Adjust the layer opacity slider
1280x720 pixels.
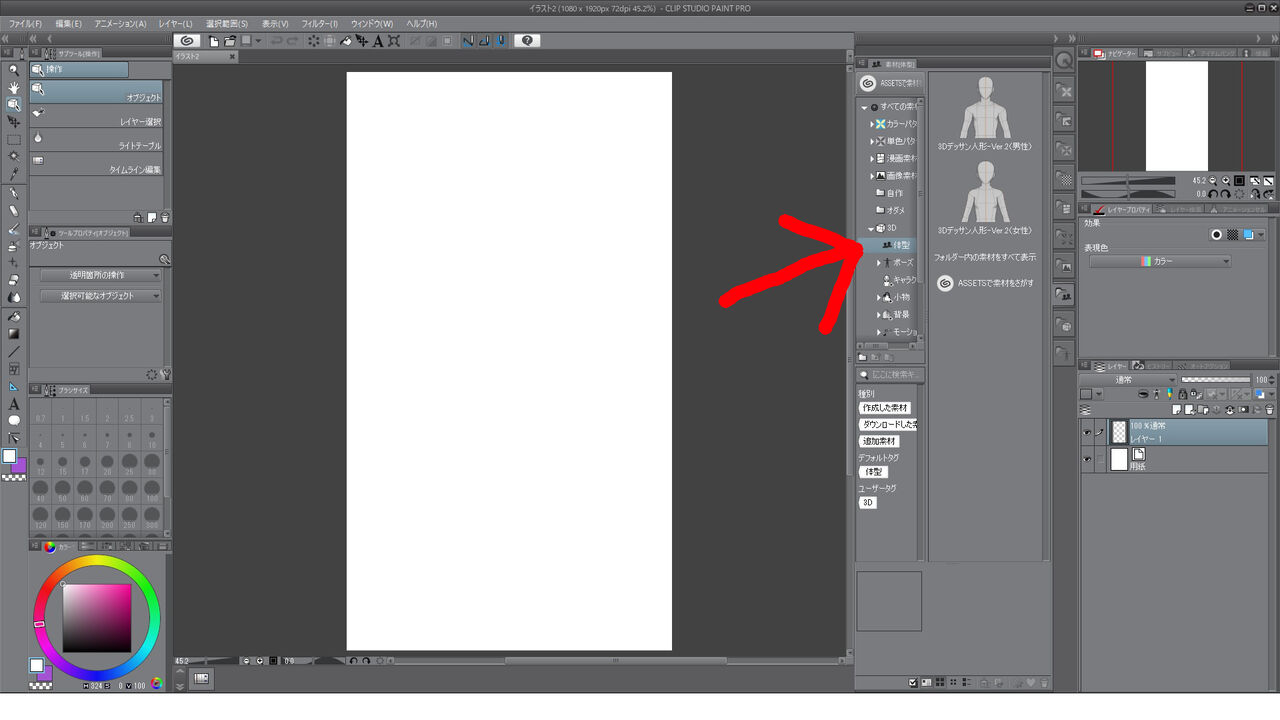pyautogui.click(x=1216, y=380)
